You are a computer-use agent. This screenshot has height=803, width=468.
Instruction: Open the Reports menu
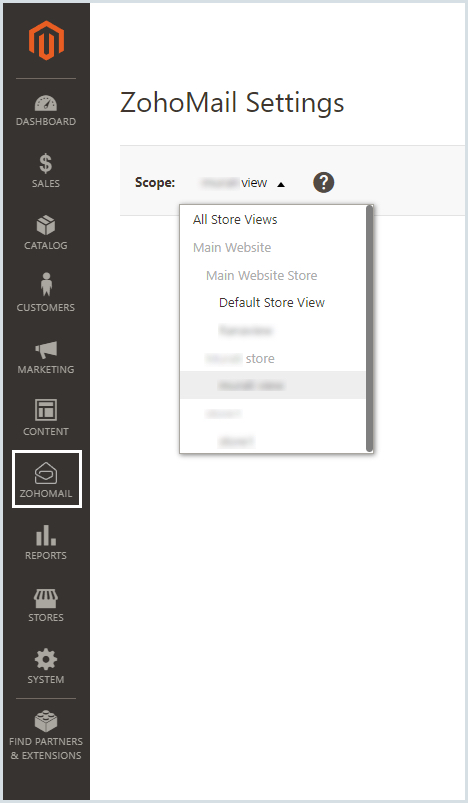point(46,543)
